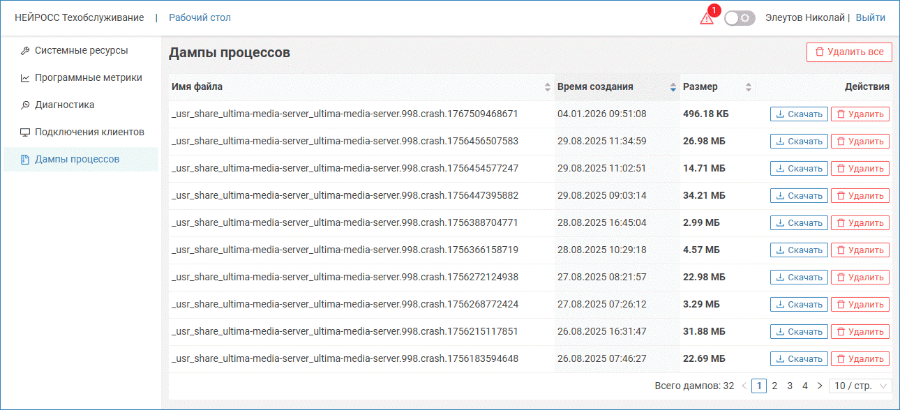Image resolution: width=900 pixels, height=410 pixels.
Task: Go to pagination page 3
Action: pos(790,386)
